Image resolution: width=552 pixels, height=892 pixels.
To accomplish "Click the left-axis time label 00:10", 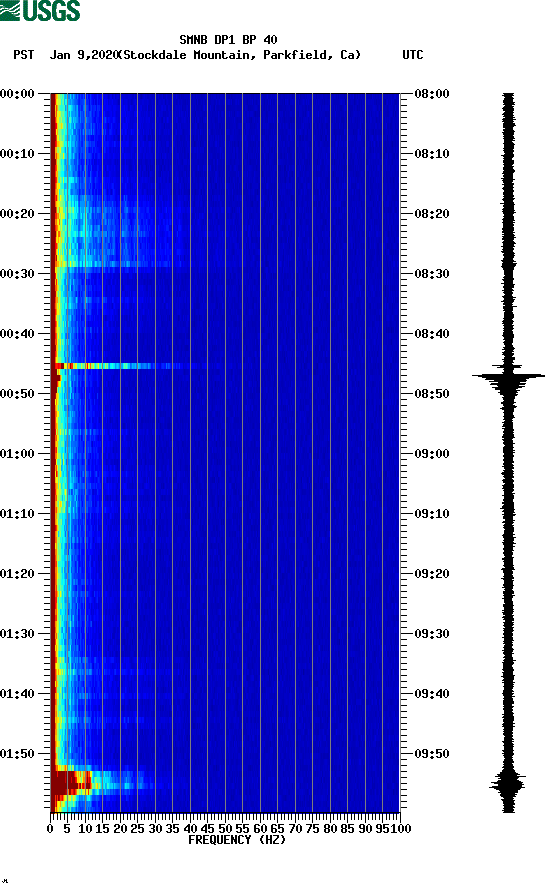I will click(18, 154).
